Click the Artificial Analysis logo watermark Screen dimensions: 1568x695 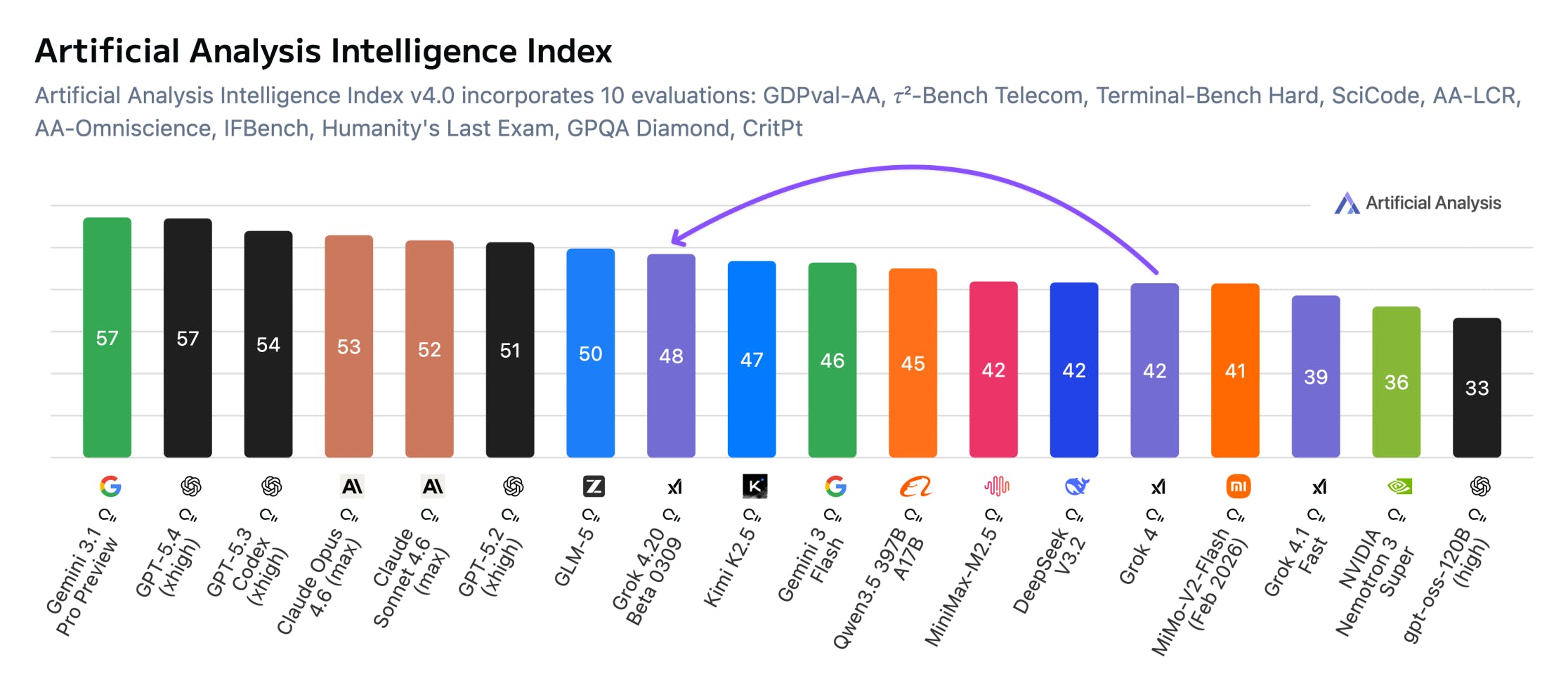[x=1417, y=203]
